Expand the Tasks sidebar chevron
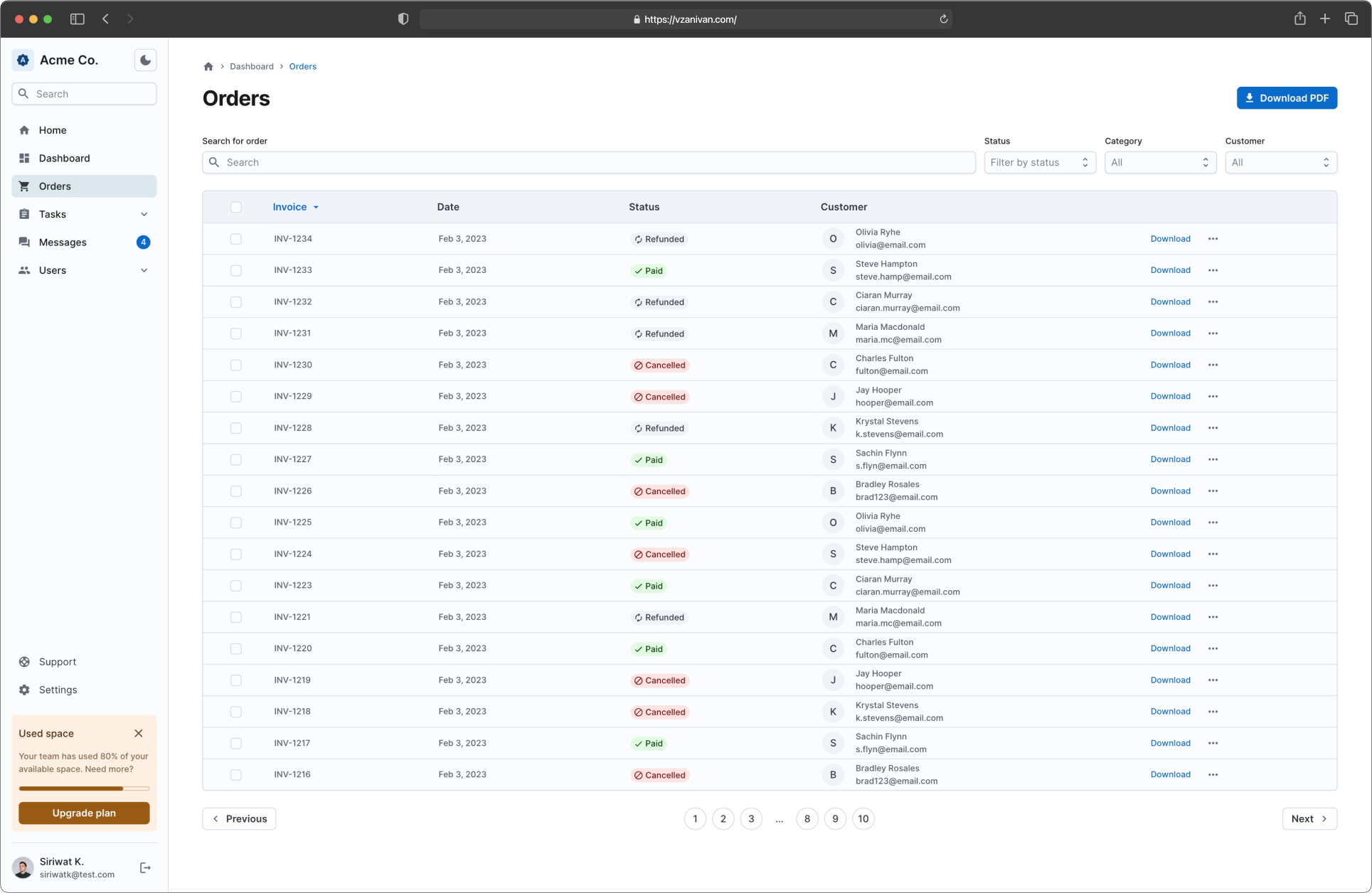Screen dimensions: 1372x893 click(x=144, y=214)
